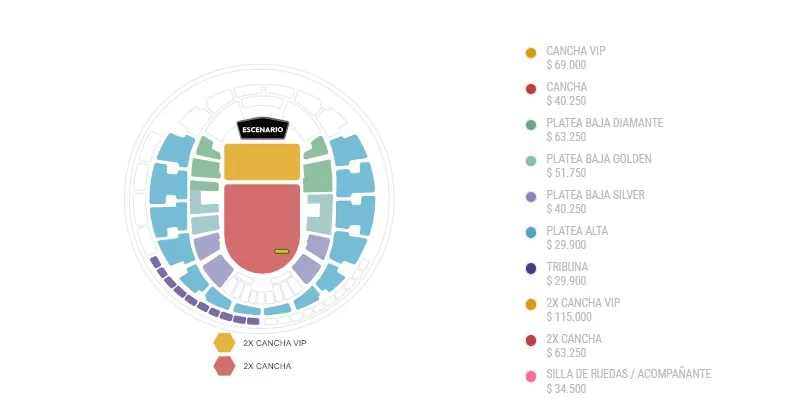Select the red Cancha $40.250 legend dot
The image size is (801, 411).
pos(531,89)
